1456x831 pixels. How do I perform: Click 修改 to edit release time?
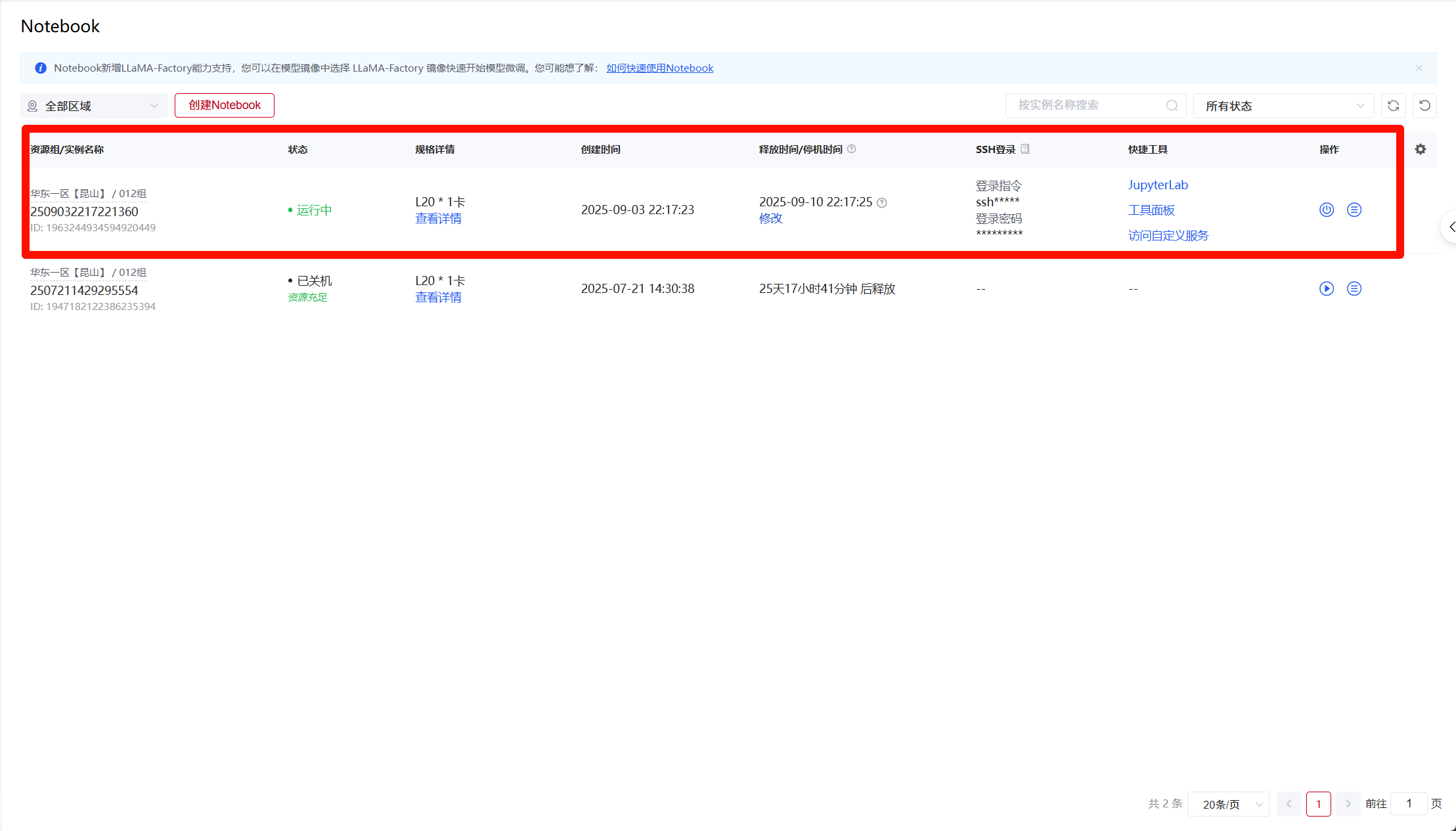point(770,218)
